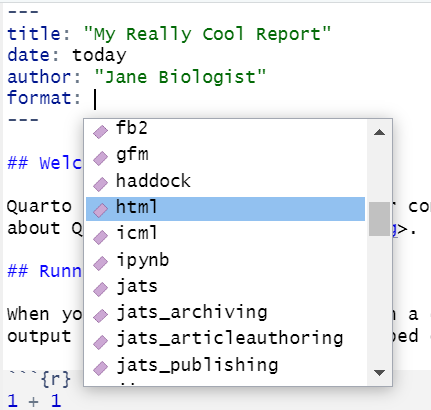Click the diamond icon beside jats_archiving
The height and width of the screenshot is (410, 431).
100,315
